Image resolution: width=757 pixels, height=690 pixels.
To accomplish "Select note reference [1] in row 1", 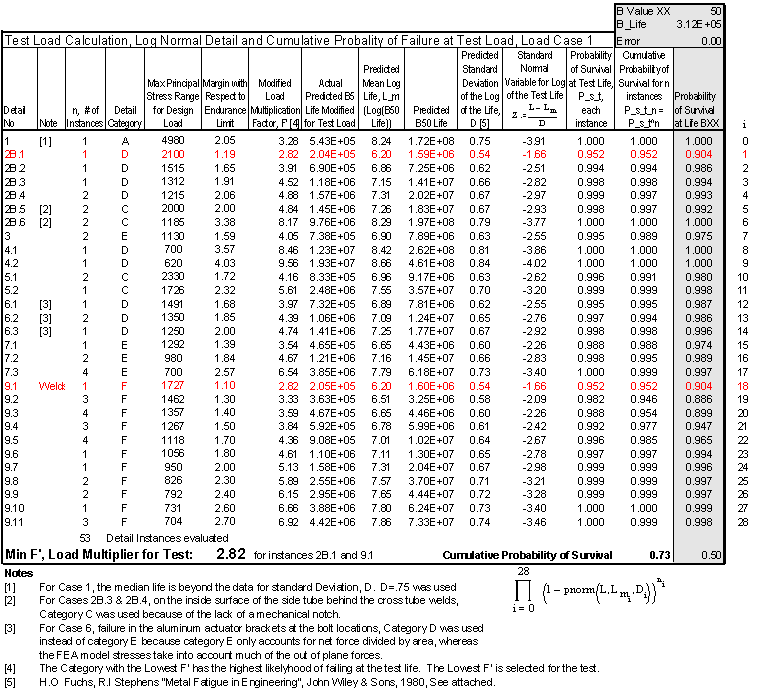I will tap(45, 141).
